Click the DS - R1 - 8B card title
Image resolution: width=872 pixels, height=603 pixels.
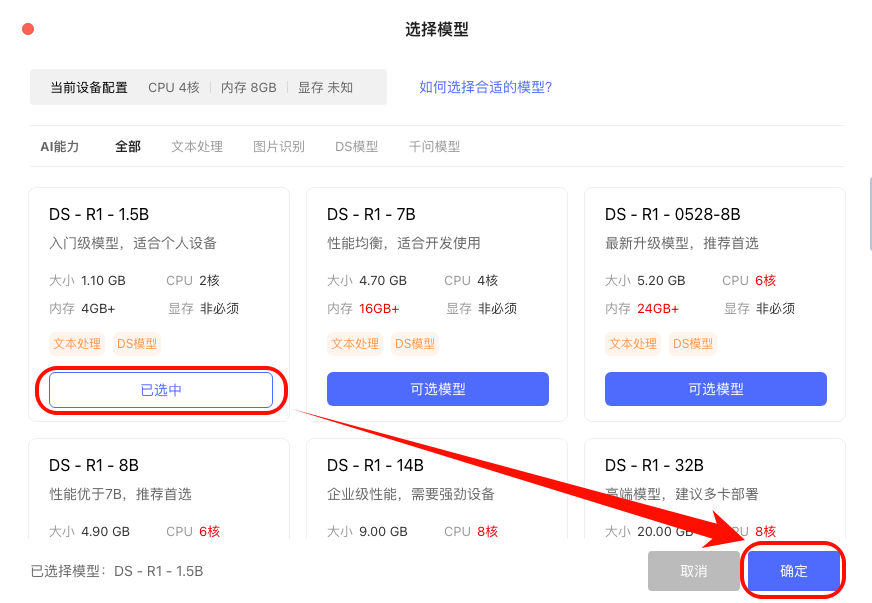point(93,465)
